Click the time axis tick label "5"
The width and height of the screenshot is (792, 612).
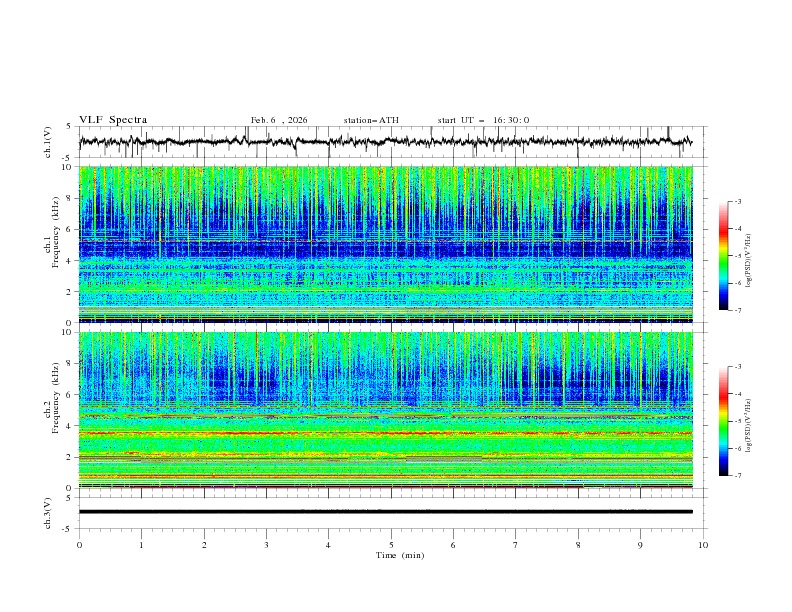coord(391,545)
